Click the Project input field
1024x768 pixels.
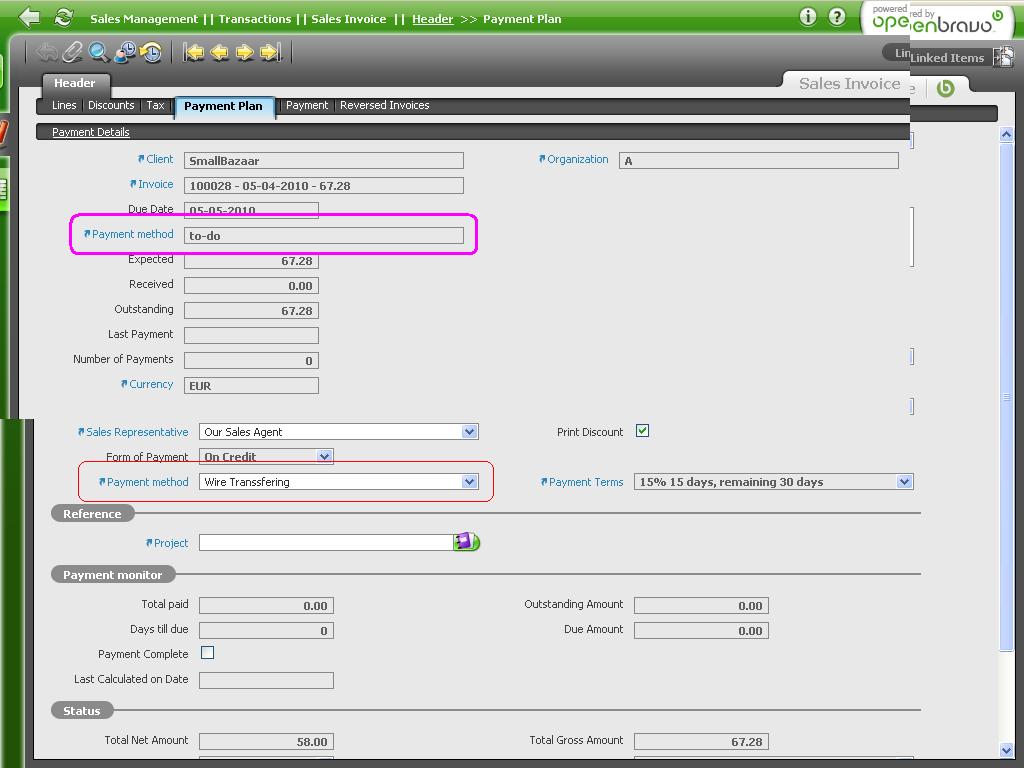pyautogui.click(x=325, y=542)
